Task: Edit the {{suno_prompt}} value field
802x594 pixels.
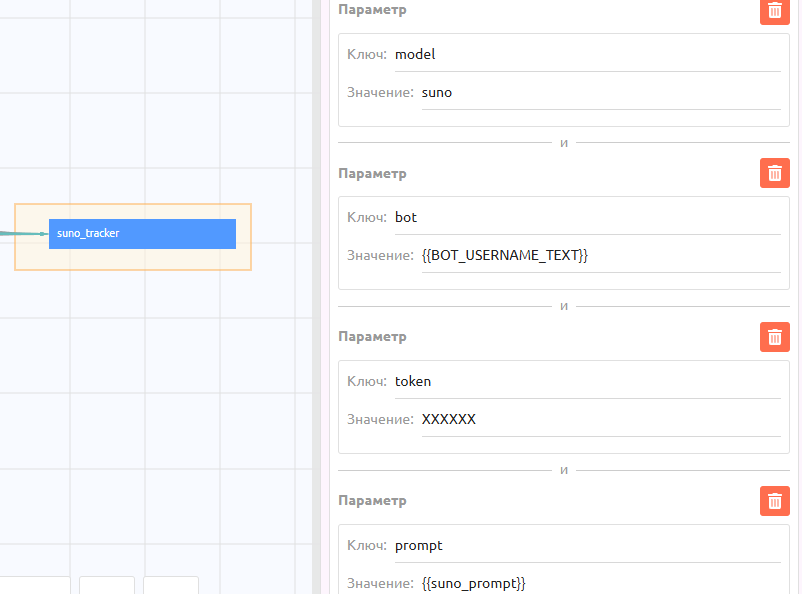Action: click(x=600, y=583)
